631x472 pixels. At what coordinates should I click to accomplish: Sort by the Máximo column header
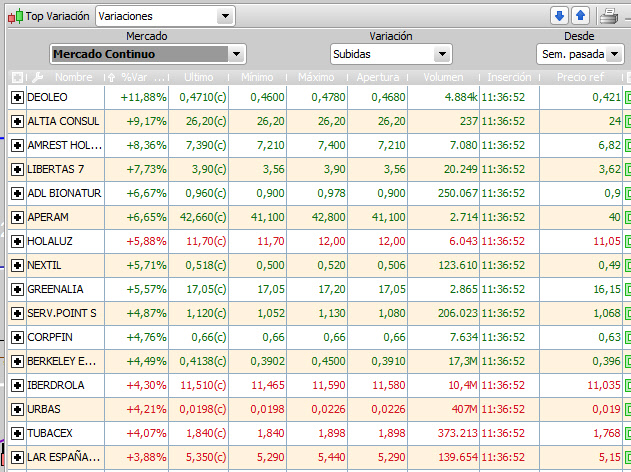[316, 77]
